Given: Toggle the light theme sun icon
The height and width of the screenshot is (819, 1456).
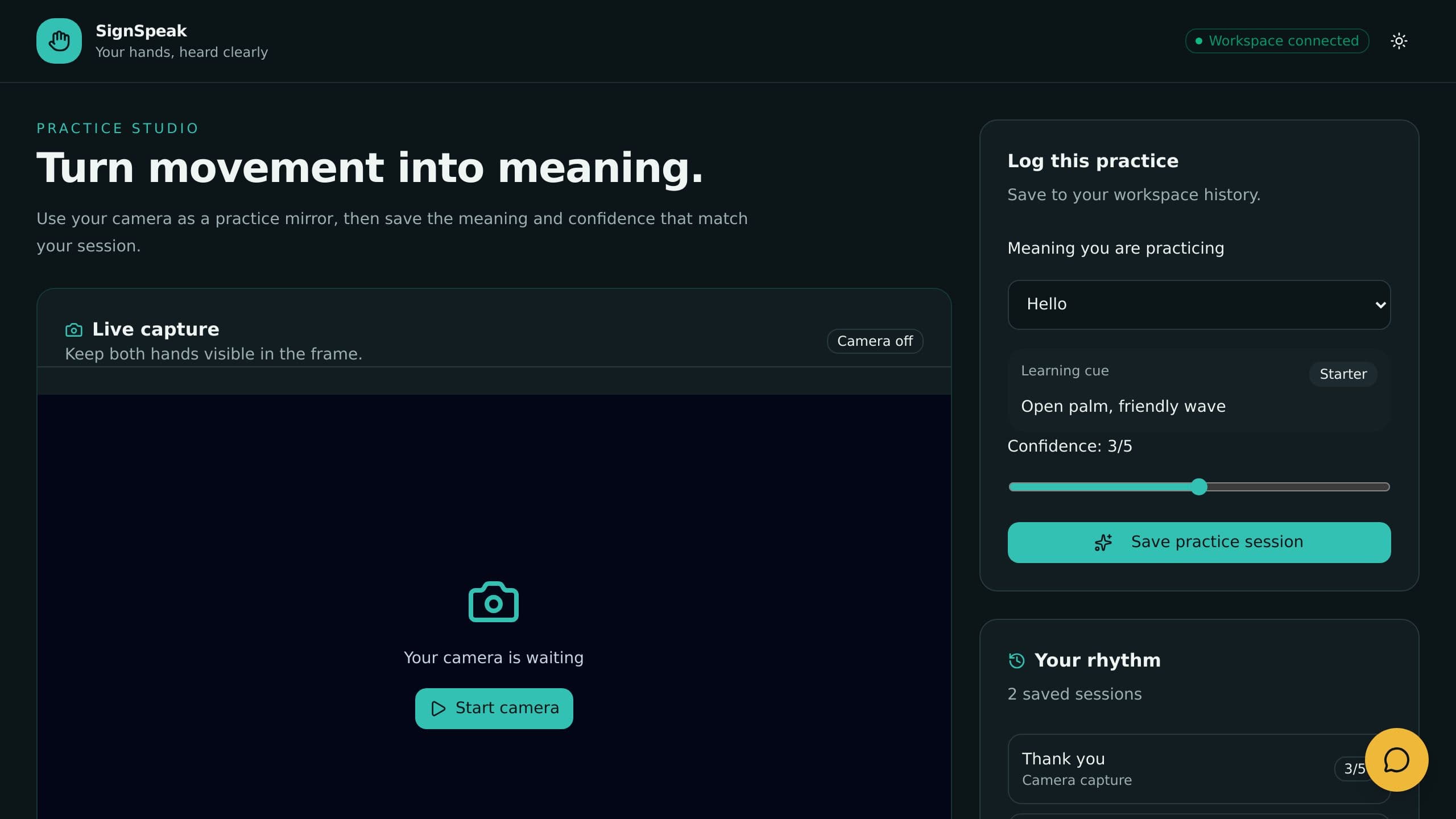Looking at the screenshot, I should 1399,41.
